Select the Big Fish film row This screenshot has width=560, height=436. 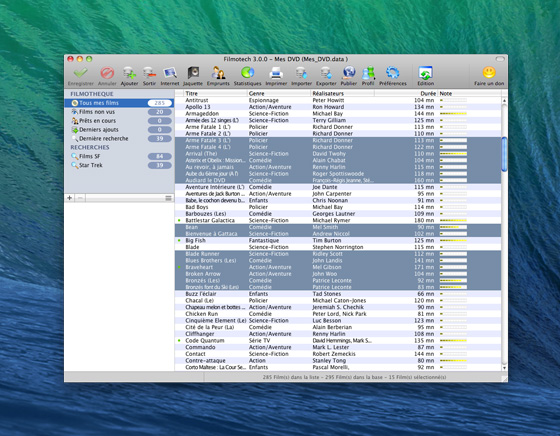click(x=338, y=240)
